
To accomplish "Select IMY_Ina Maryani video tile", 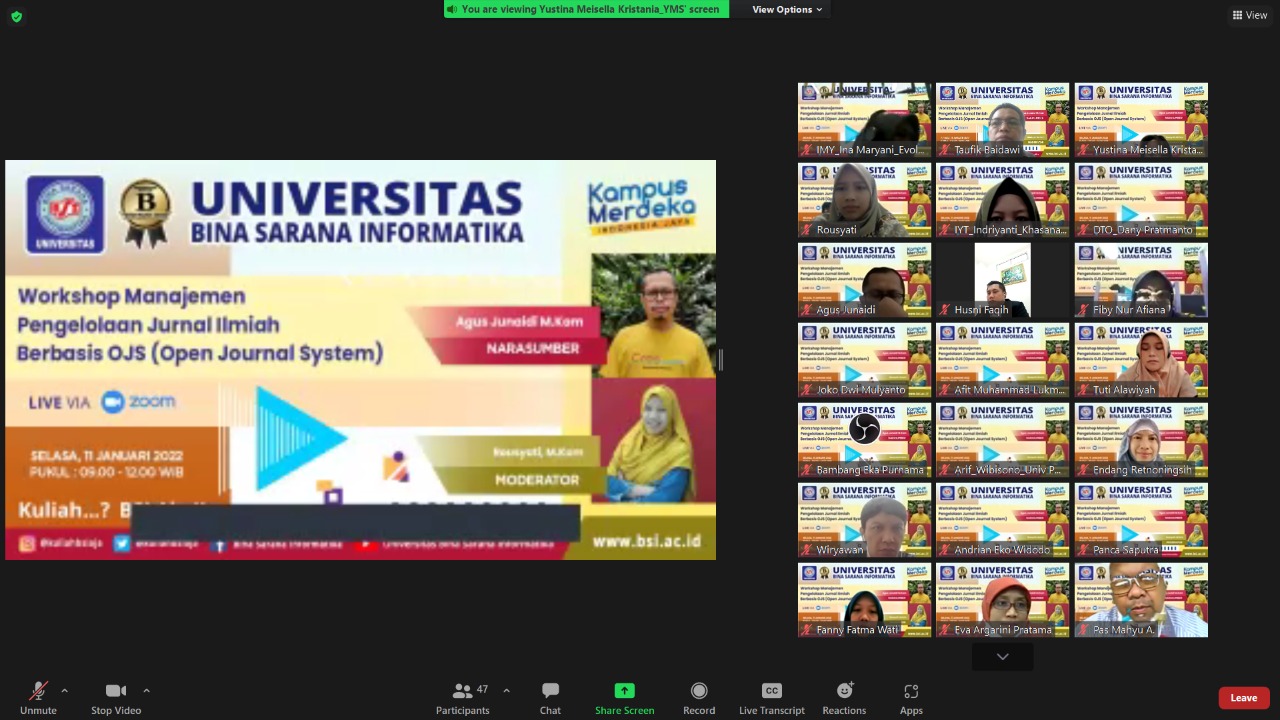I will 864,120.
